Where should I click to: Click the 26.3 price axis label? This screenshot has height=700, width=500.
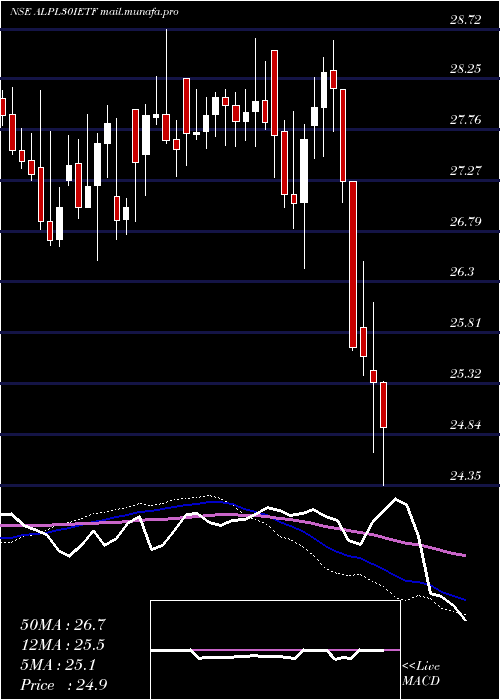pyautogui.click(x=462, y=272)
